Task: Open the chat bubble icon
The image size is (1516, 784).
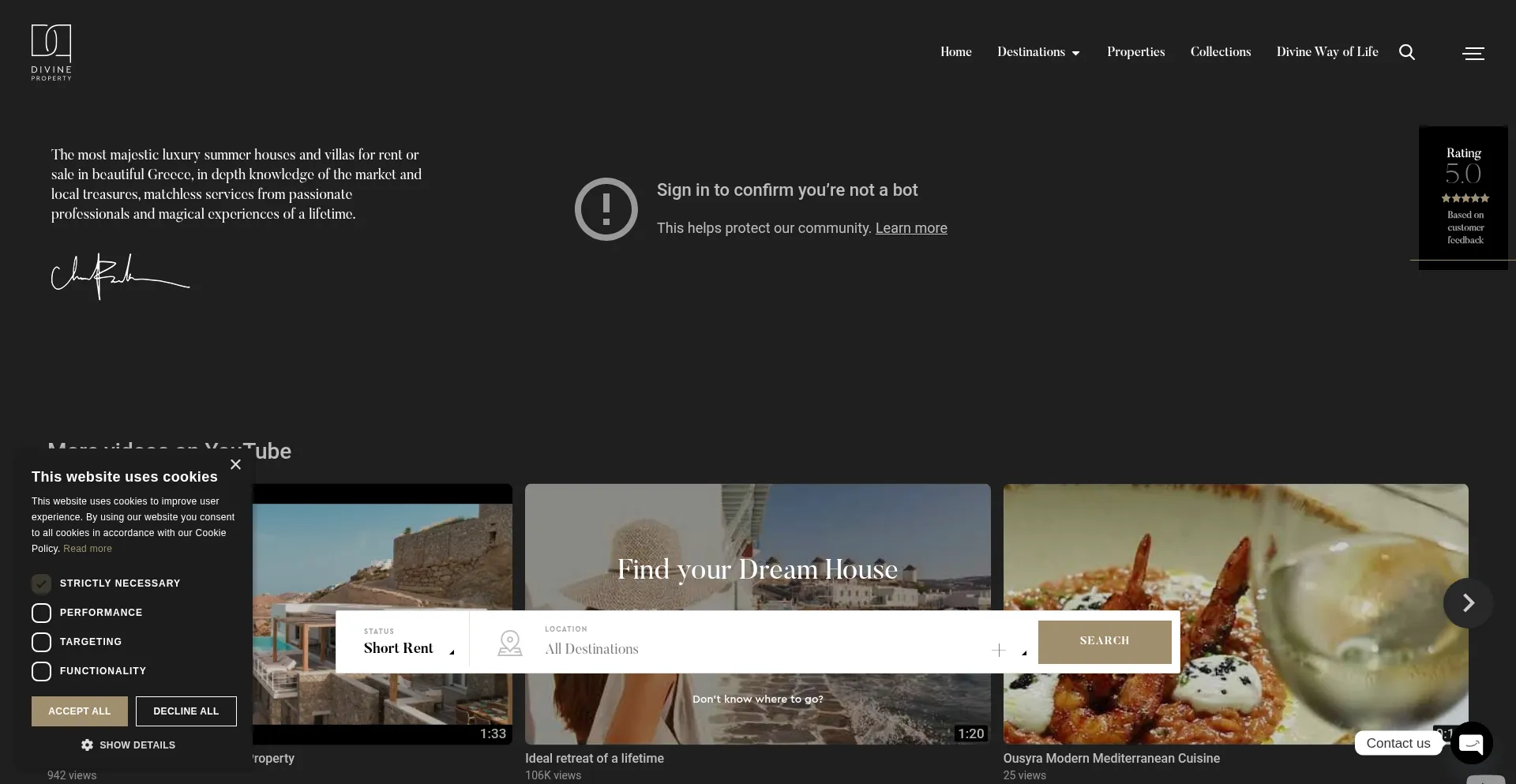Action: (1471, 743)
